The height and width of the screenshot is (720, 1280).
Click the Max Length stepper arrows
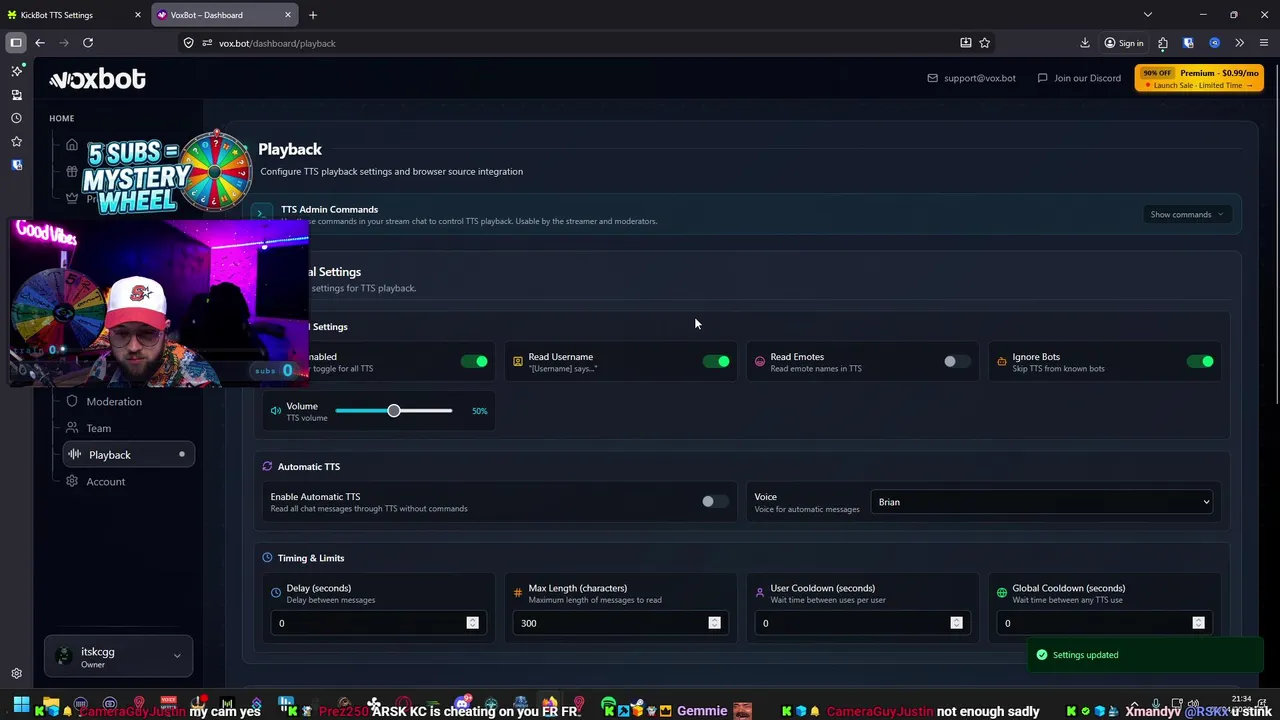pos(714,623)
